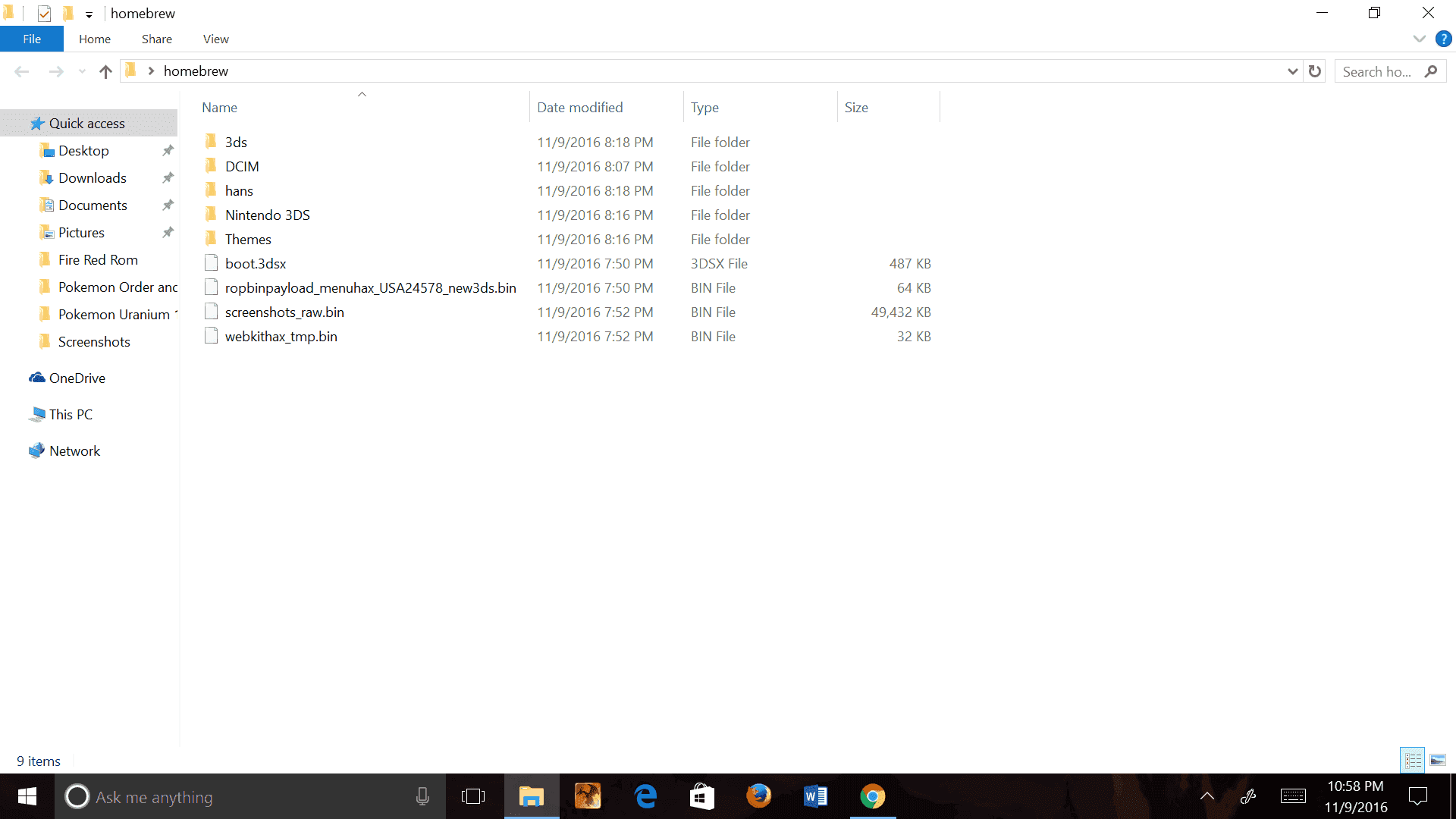Select Quick access in navigation pane
Screen dimensions: 1456x819
click(88, 123)
